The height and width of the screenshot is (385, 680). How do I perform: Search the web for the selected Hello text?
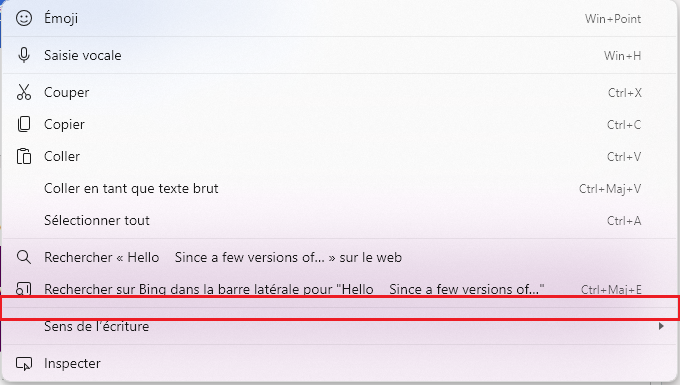tap(340, 258)
